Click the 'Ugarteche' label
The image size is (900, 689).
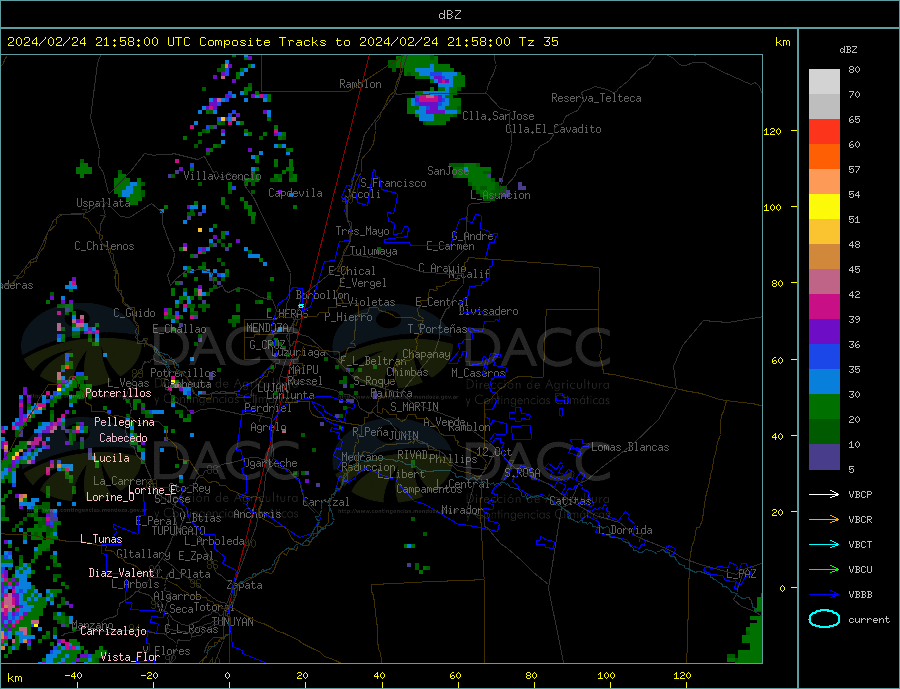pyautogui.click(x=270, y=463)
